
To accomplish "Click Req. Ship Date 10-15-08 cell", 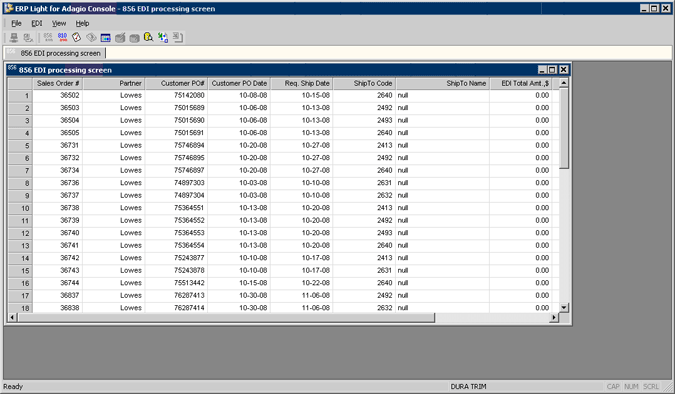I will pos(302,95).
